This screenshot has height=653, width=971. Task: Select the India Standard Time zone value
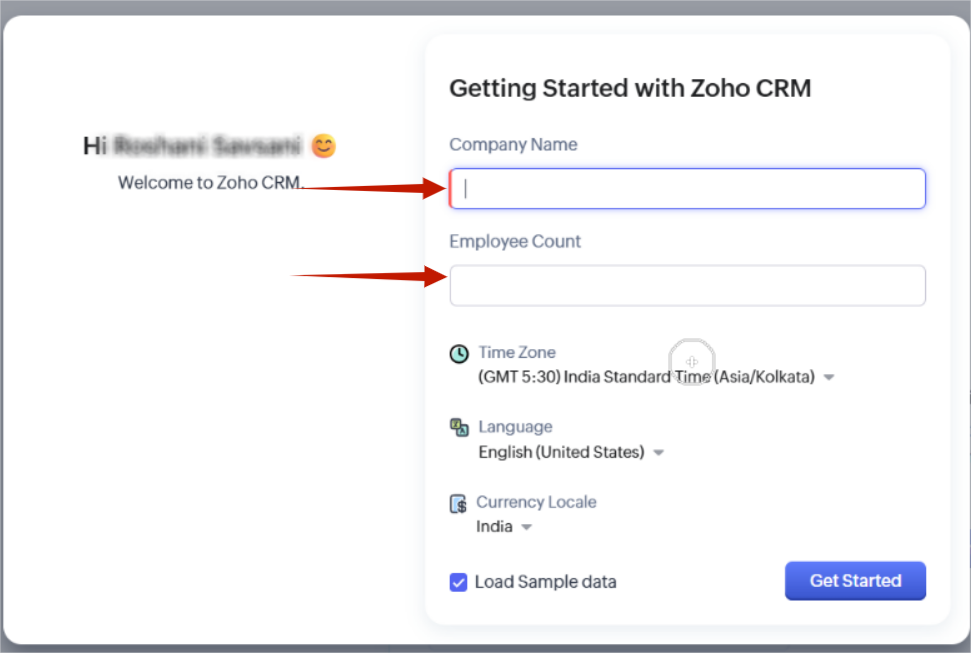pyautogui.click(x=646, y=377)
